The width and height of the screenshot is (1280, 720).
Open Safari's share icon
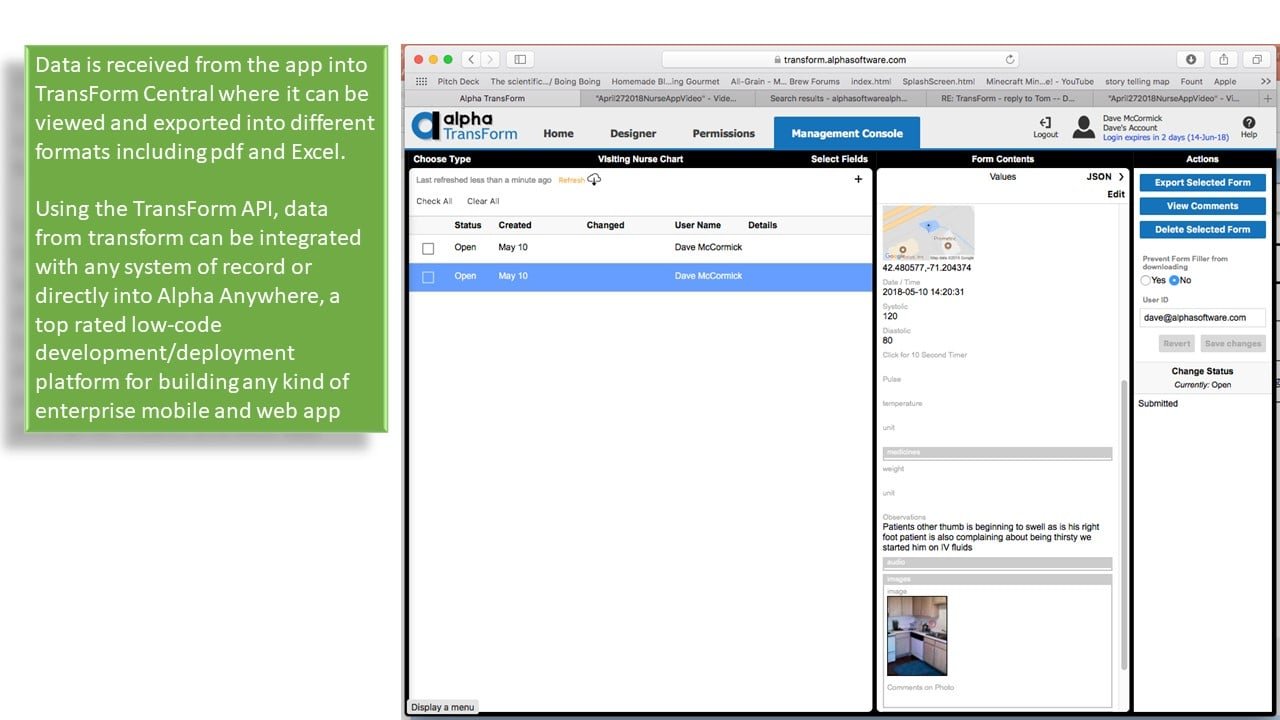[1223, 60]
